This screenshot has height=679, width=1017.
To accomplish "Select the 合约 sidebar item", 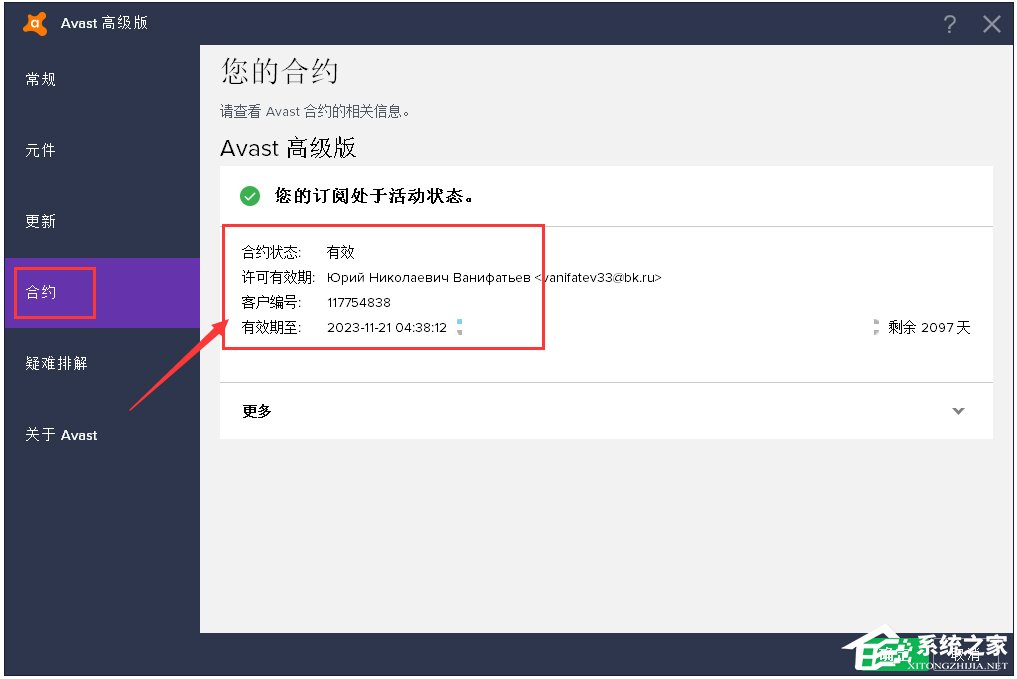I will click(x=102, y=292).
